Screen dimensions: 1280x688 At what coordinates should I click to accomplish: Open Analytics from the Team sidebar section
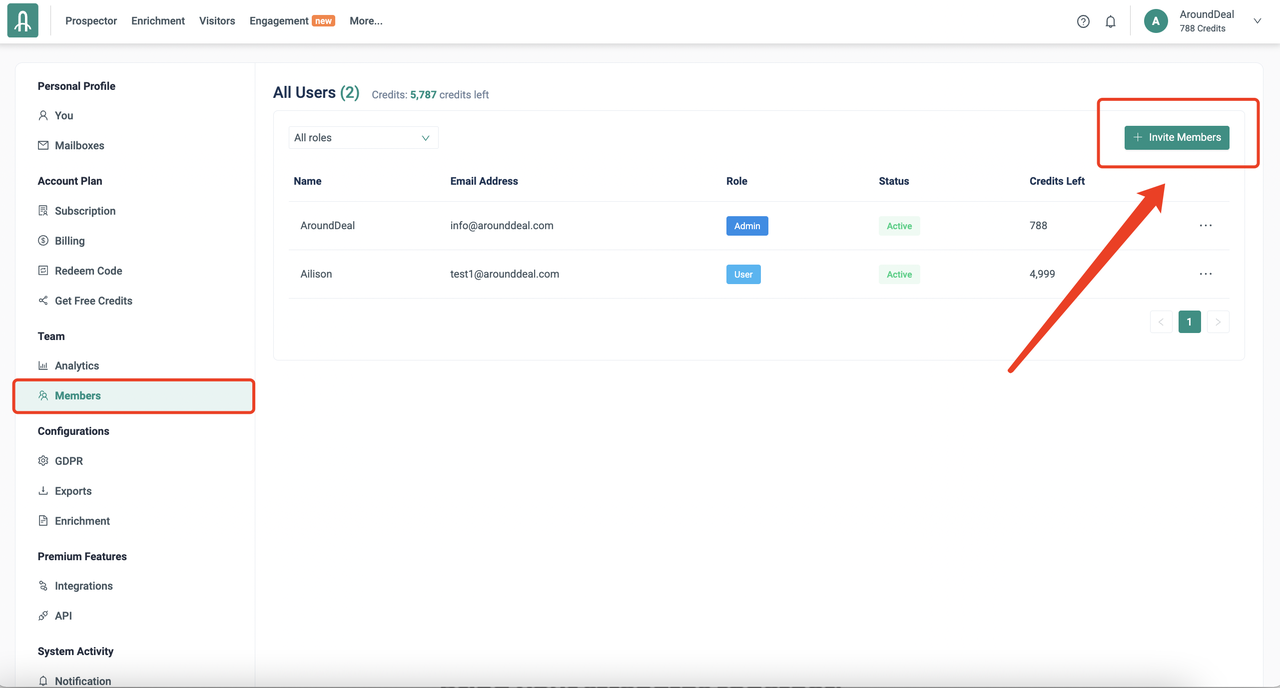(x=76, y=366)
